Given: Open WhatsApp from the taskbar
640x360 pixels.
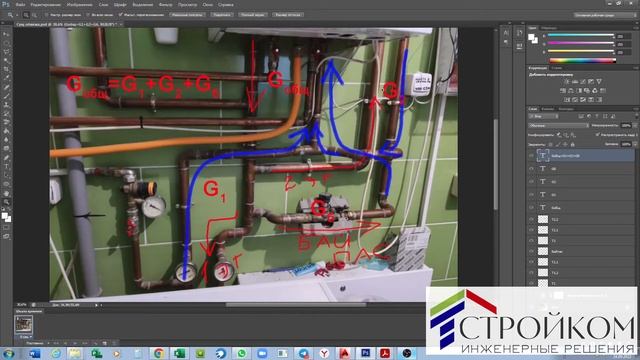Looking at the screenshot, I should (242, 353).
